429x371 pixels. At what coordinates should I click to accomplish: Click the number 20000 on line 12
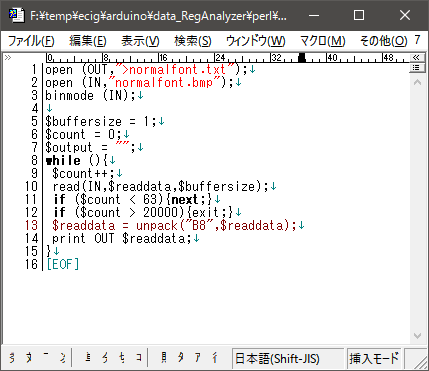pyautogui.click(x=161, y=213)
